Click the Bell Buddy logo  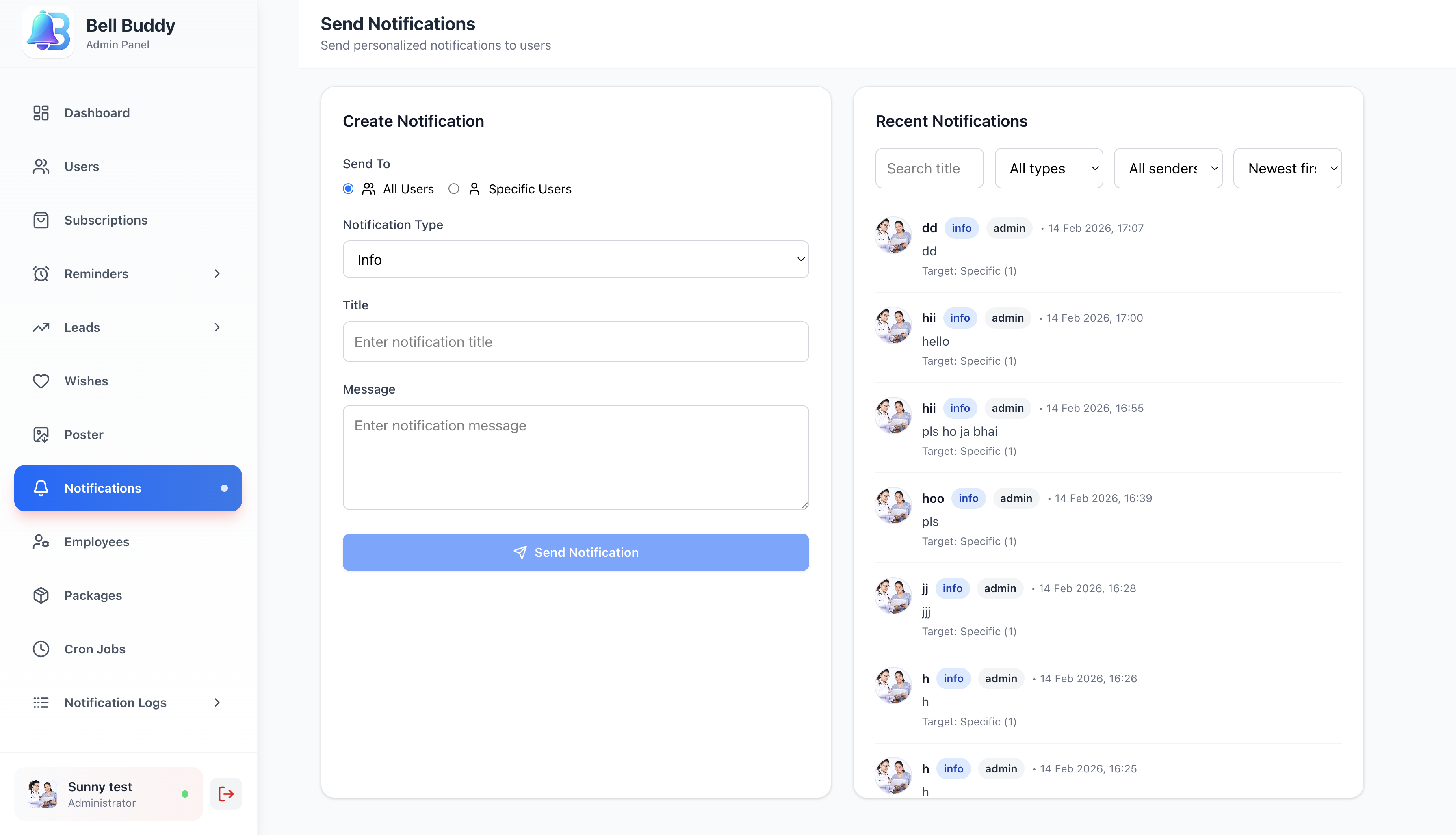click(x=49, y=32)
